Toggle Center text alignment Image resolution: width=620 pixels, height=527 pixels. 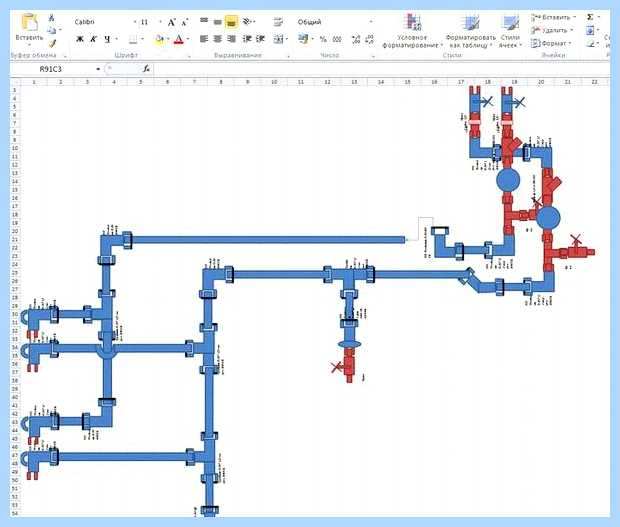[x=217, y=39]
